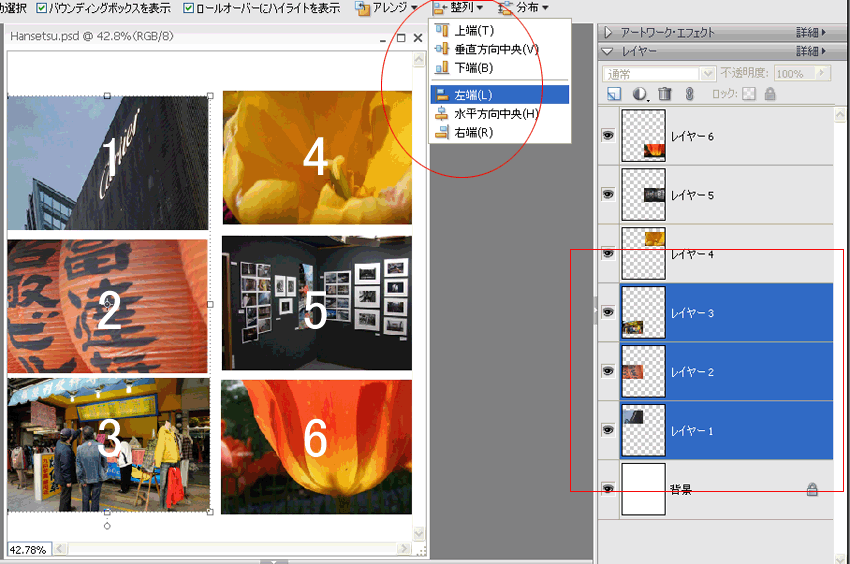Click the zoom percentage field 42.78%
The width and height of the screenshot is (850, 564).
(x=28, y=549)
